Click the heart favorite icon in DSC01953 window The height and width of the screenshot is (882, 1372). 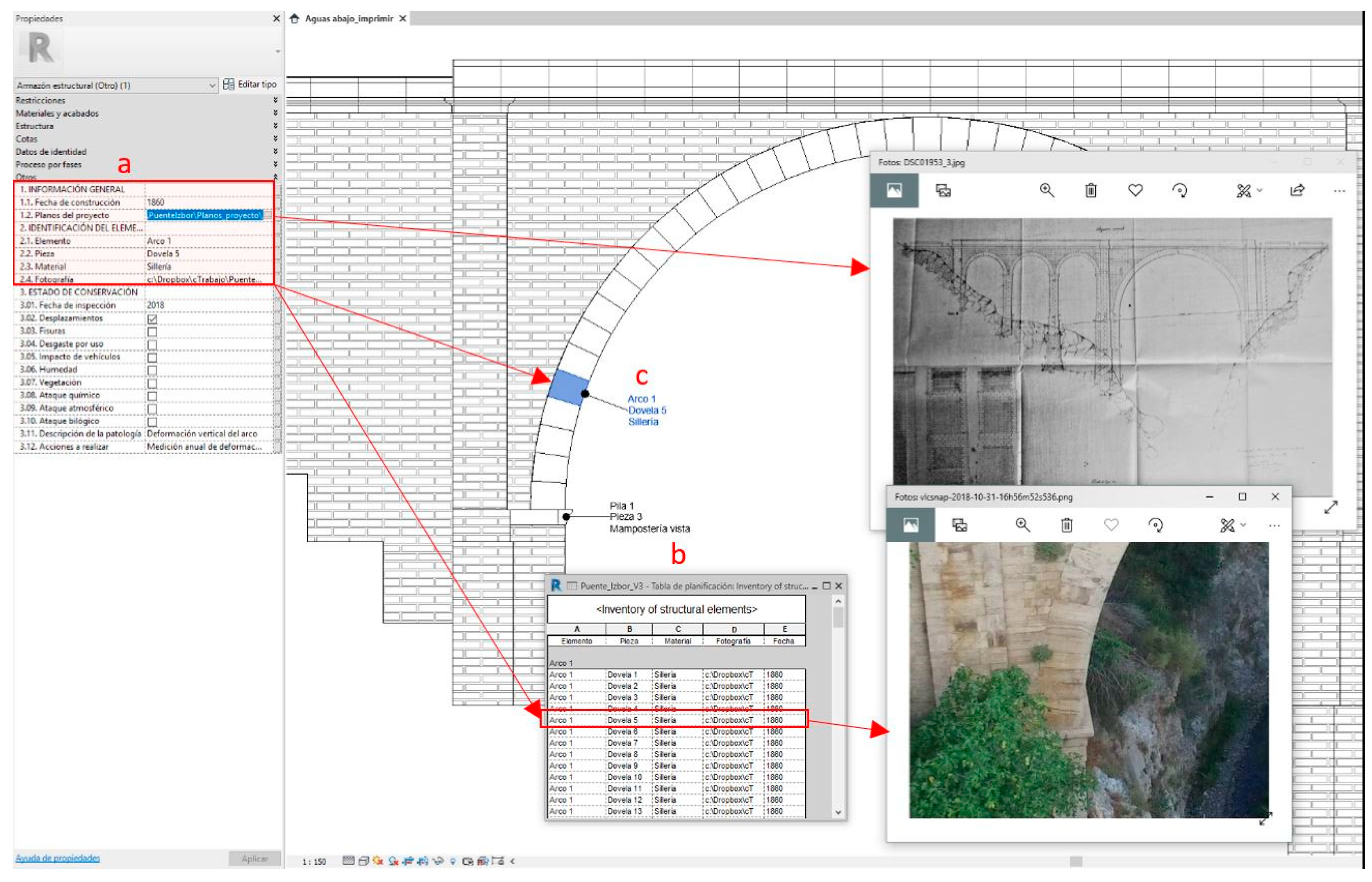pos(1135,191)
